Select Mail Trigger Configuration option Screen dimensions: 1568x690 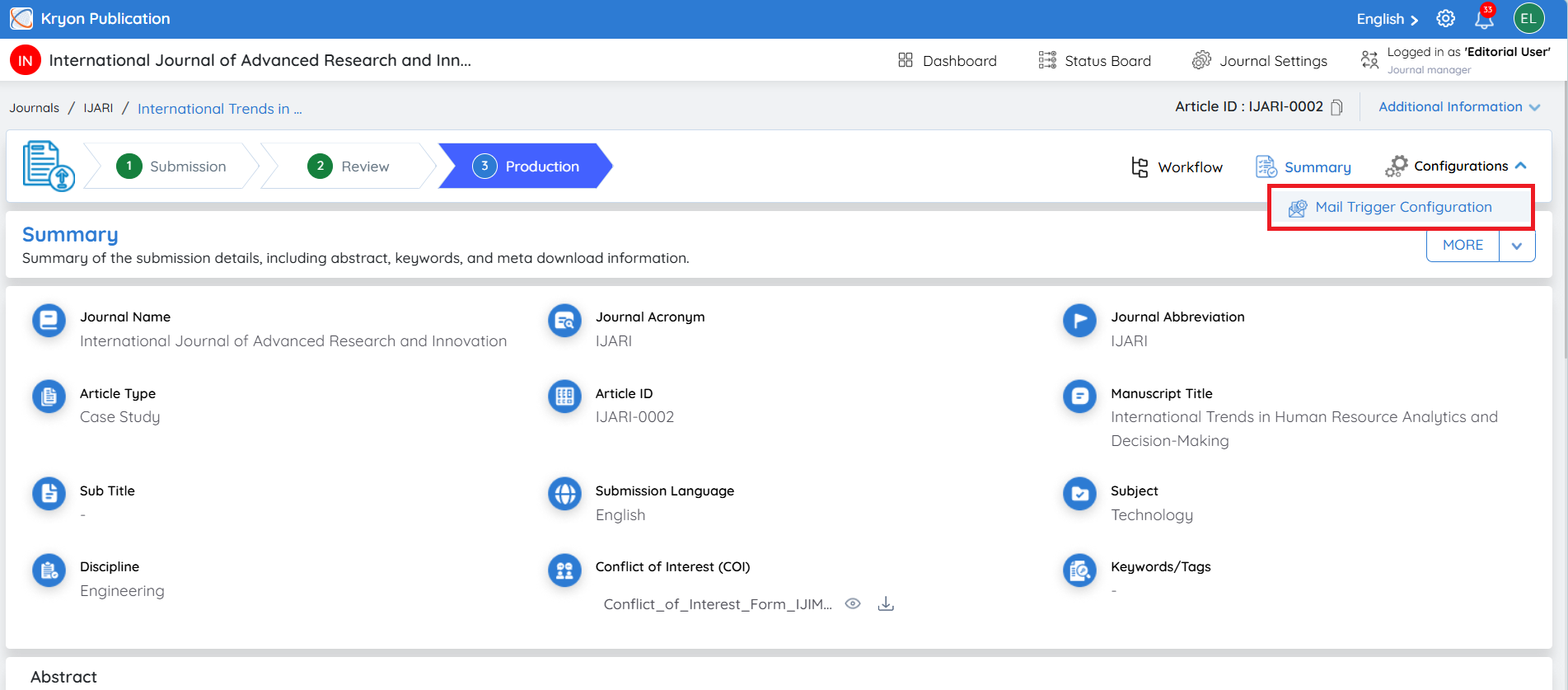pyautogui.click(x=1401, y=208)
